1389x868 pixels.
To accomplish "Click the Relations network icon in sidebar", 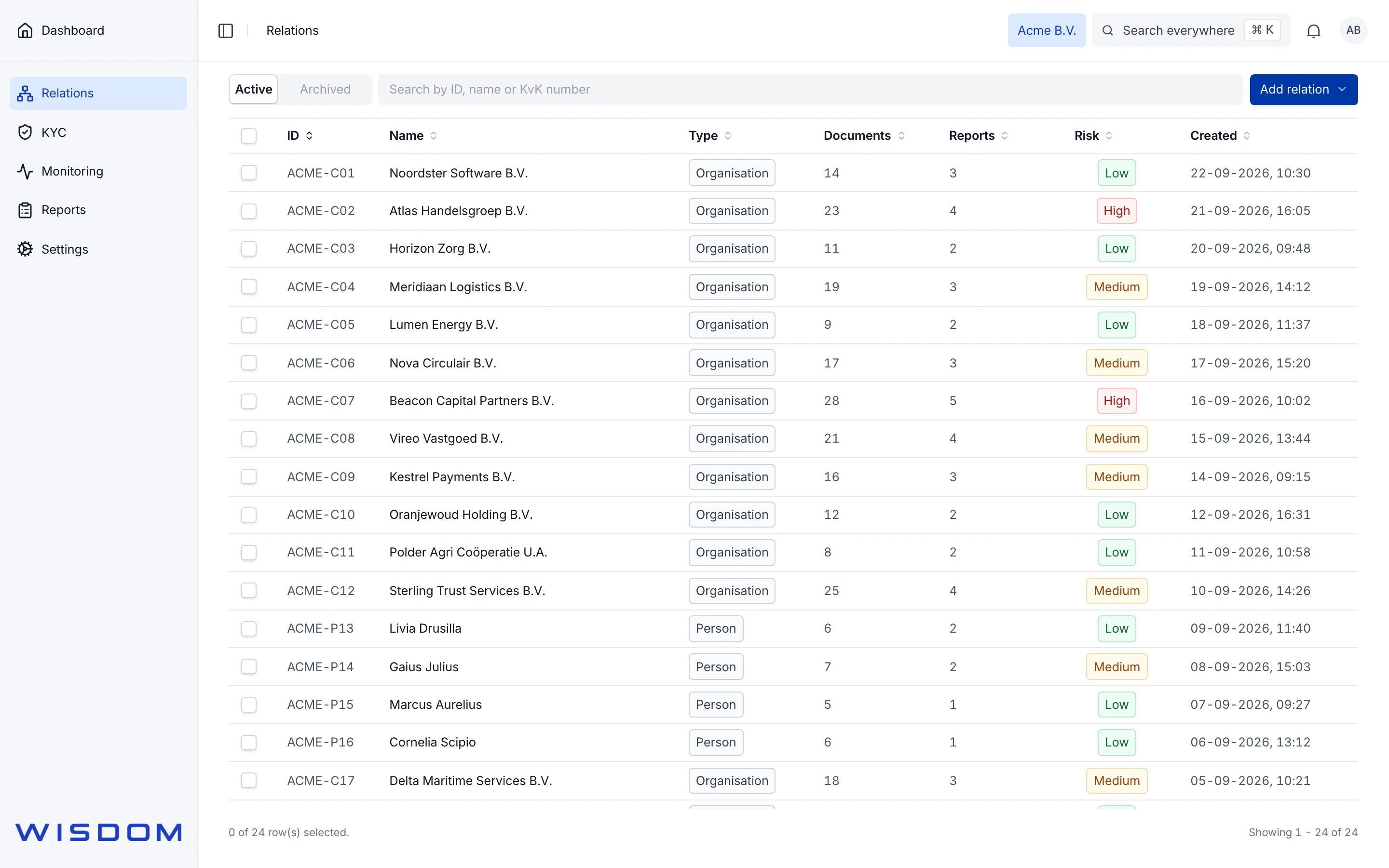I will pyautogui.click(x=25, y=93).
